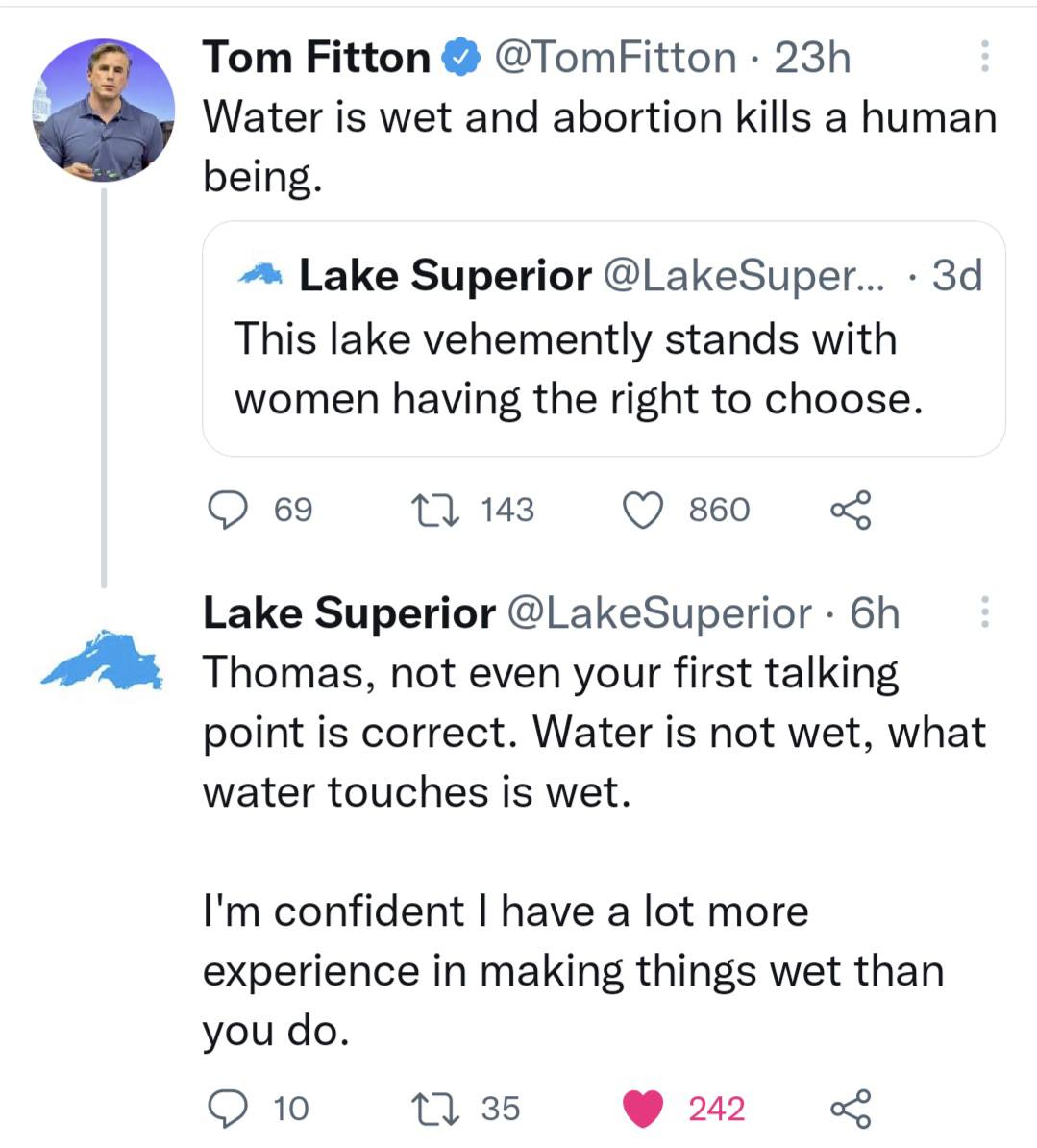Viewport: 1037px width, 1148px height.
Task: Click the 6h timestamp on Lake Superior's reply
Action: tap(875, 612)
